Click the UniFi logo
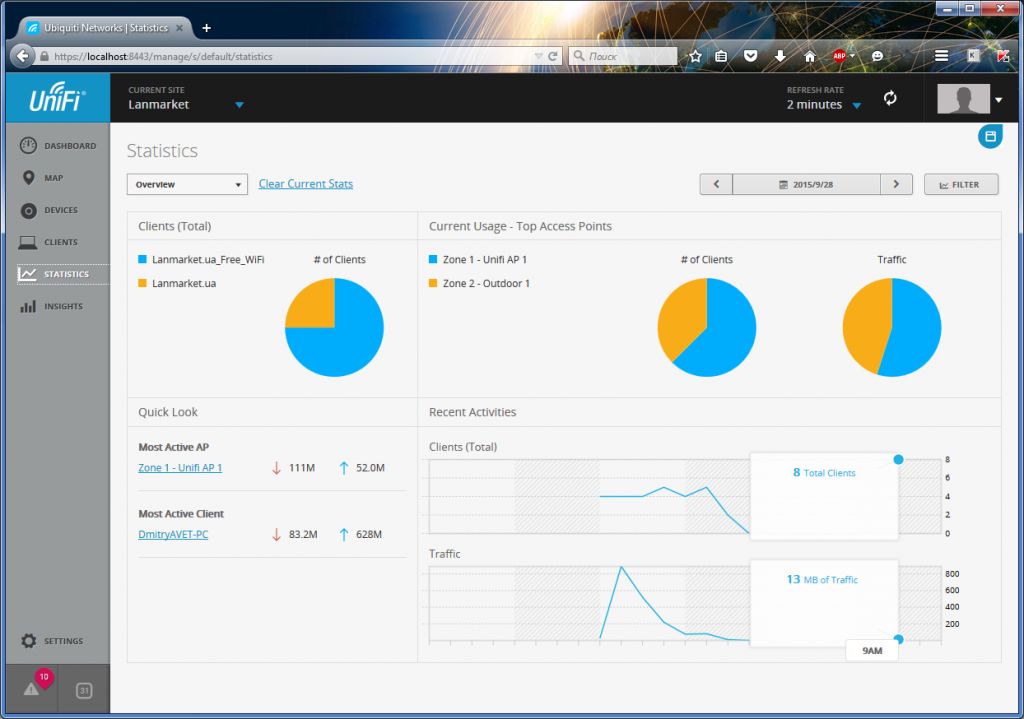1024x719 pixels. click(57, 99)
